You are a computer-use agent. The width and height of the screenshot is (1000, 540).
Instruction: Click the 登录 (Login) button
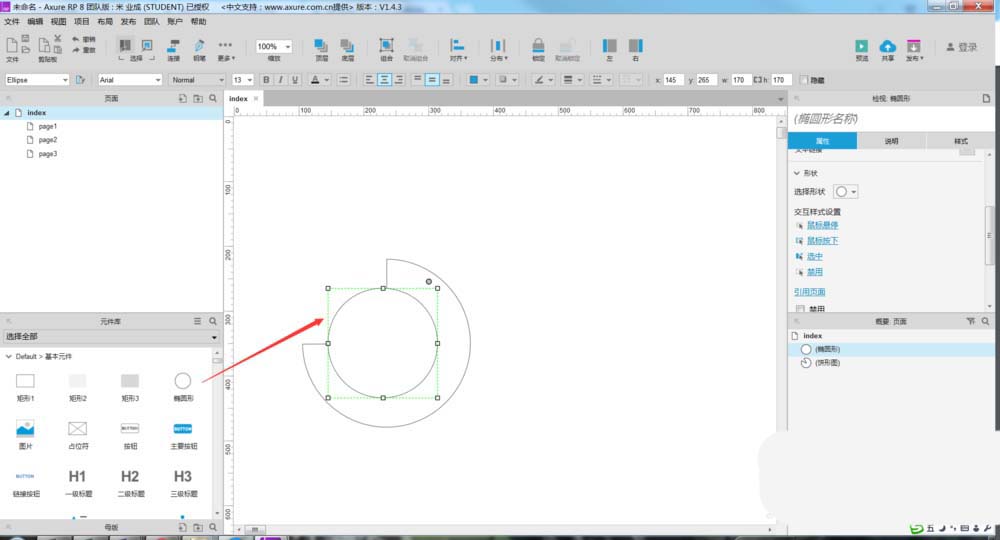click(x=962, y=47)
